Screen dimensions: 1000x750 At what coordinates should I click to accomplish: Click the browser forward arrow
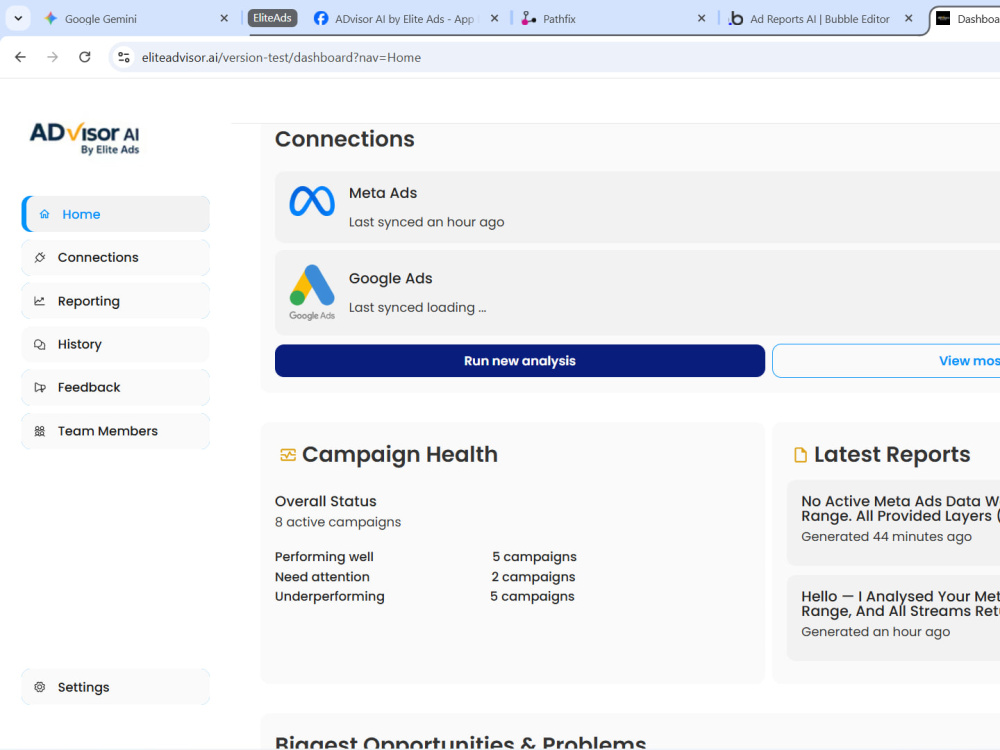pos(52,57)
